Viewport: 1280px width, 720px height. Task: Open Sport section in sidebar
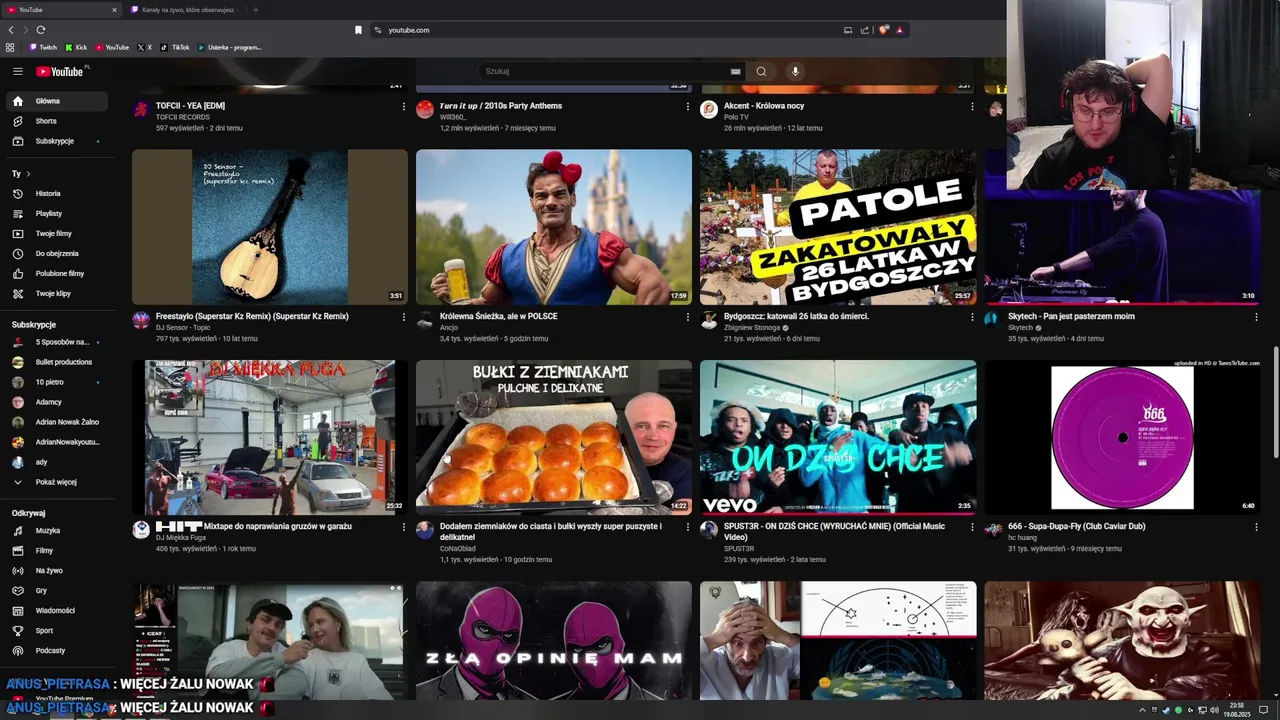click(56, 630)
